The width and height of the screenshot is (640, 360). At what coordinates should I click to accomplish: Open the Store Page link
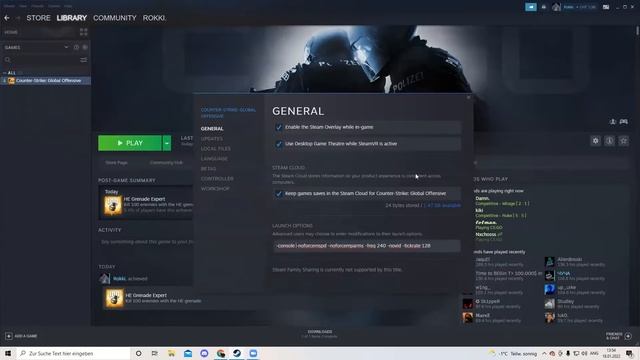click(x=116, y=162)
